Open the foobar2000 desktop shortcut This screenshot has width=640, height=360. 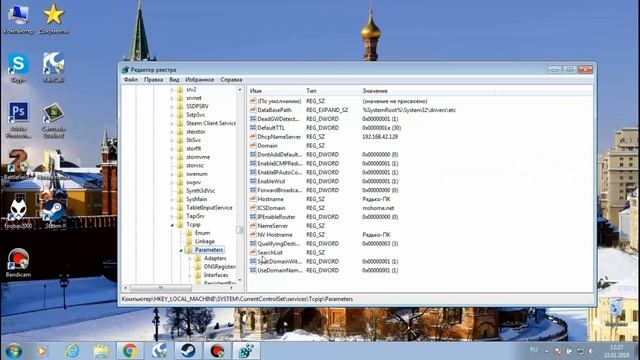click(18, 214)
